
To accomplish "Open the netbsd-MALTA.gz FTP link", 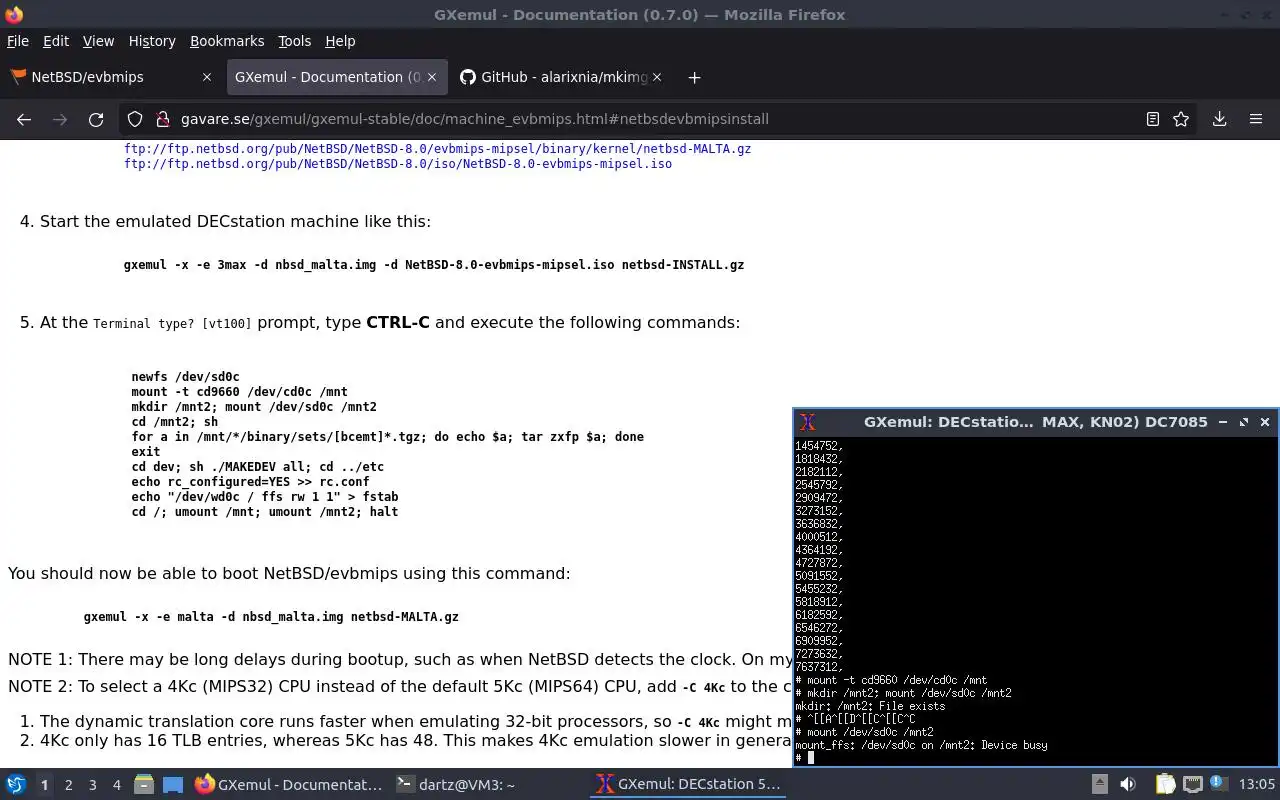I will coord(437,148).
